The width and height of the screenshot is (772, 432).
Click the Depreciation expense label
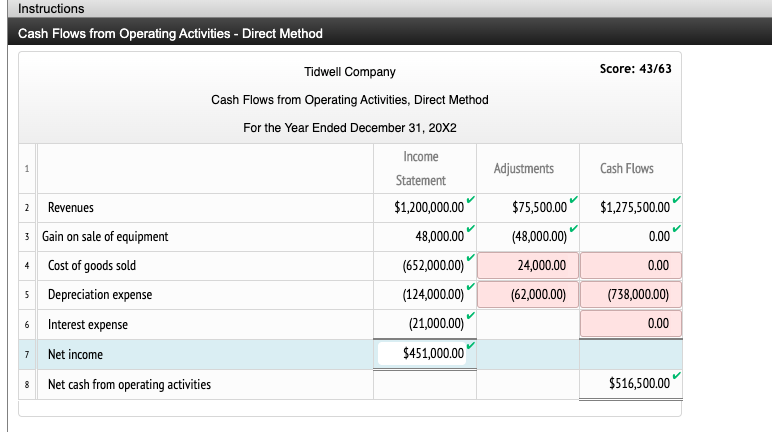coord(100,295)
